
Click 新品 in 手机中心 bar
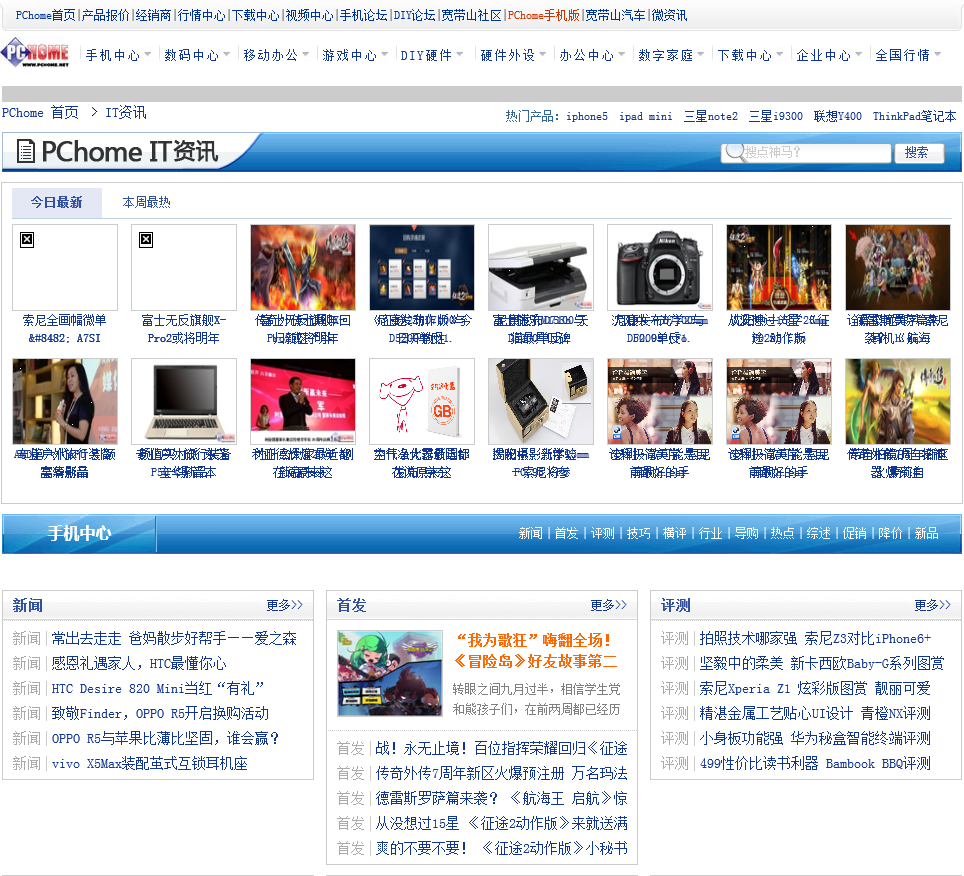(926, 533)
